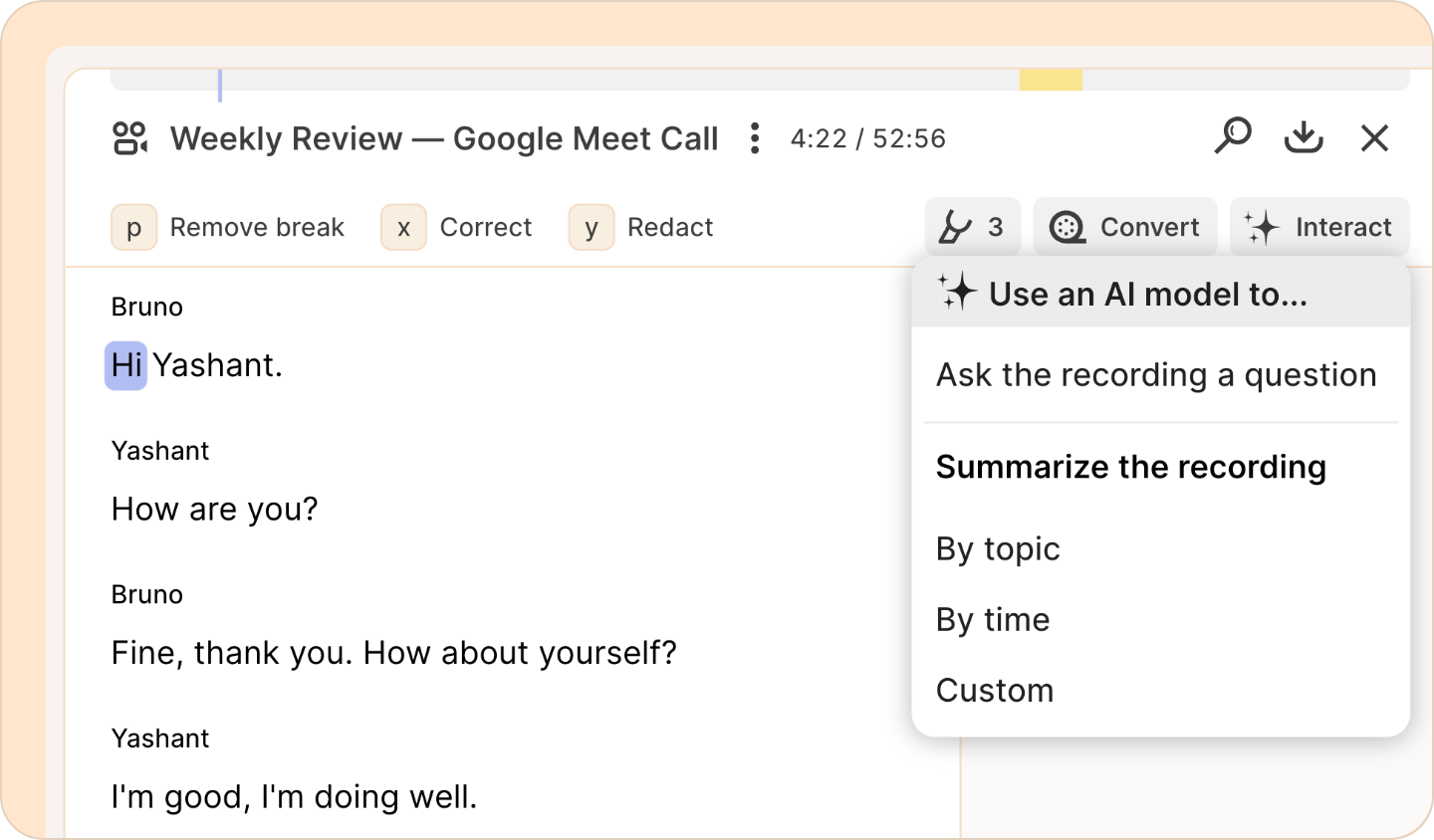Select Ask the recording a question

(x=1157, y=375)
